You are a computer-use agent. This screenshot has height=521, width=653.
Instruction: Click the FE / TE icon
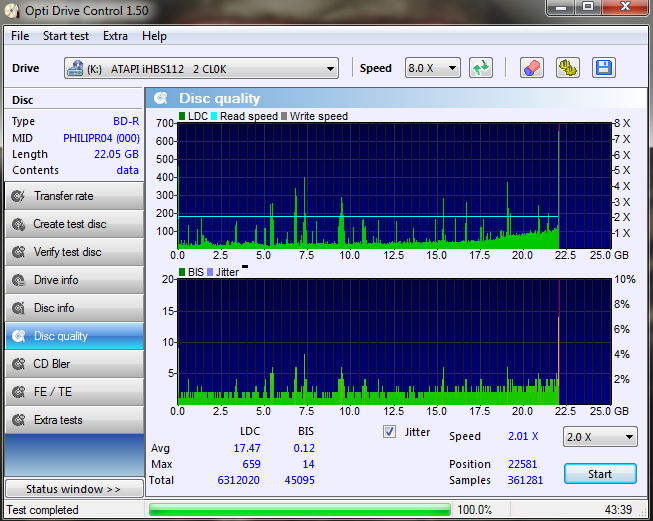[18, 392]
